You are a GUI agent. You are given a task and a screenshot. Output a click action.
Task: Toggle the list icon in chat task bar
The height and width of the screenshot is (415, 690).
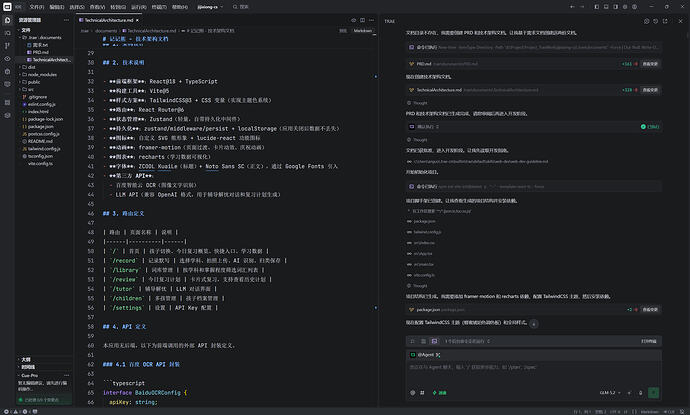pyautogui.click(x=423, y=341)
